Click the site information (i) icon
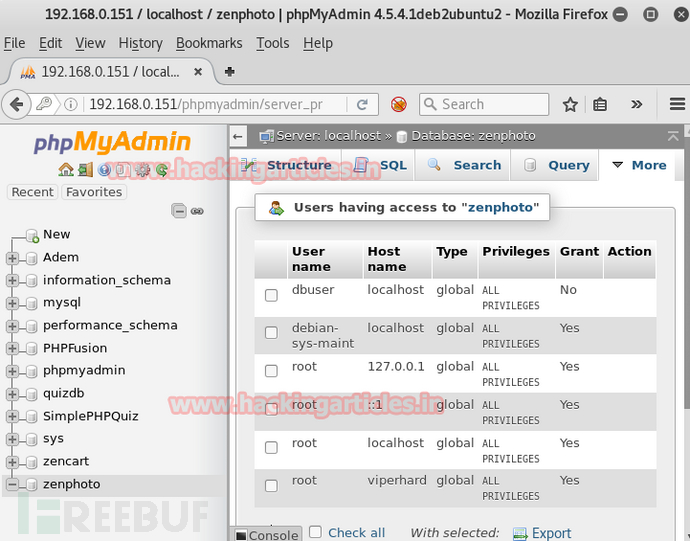 pyautogui.click(x=70, y=104)
